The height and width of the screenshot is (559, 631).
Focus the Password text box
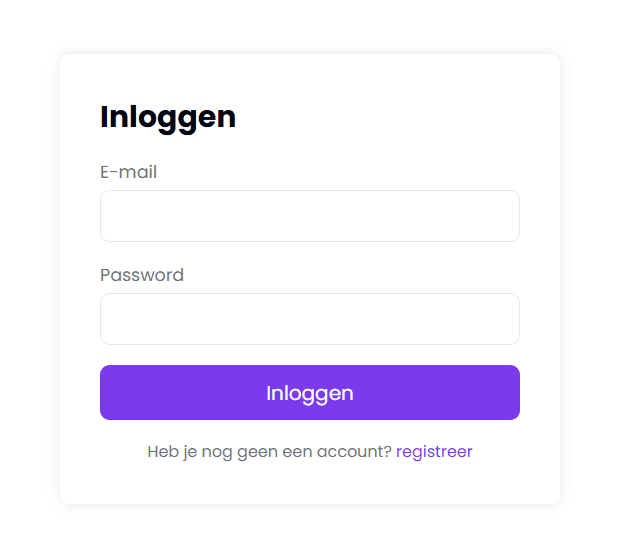[x=310, y=319]
